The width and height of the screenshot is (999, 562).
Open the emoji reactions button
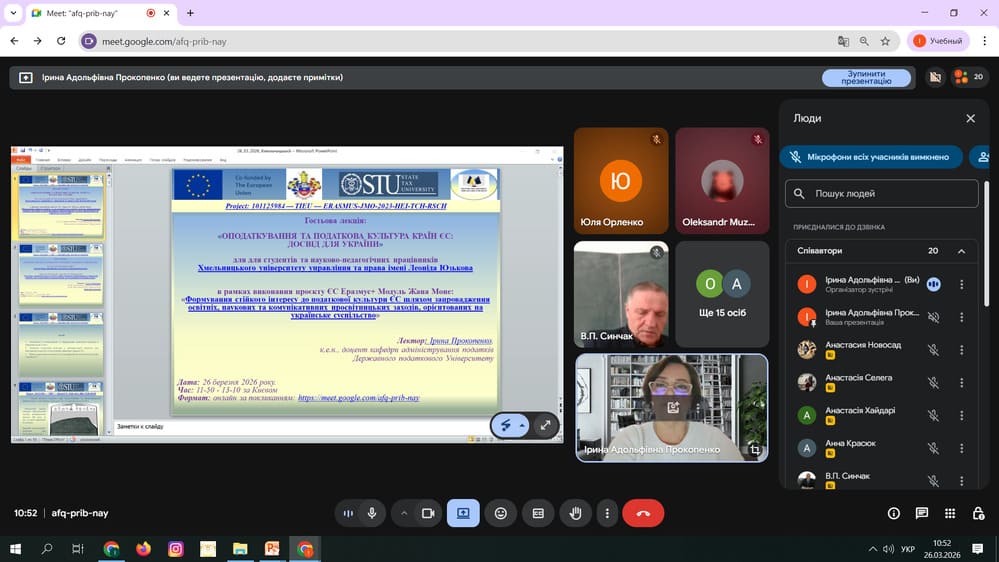coord(501,513)
